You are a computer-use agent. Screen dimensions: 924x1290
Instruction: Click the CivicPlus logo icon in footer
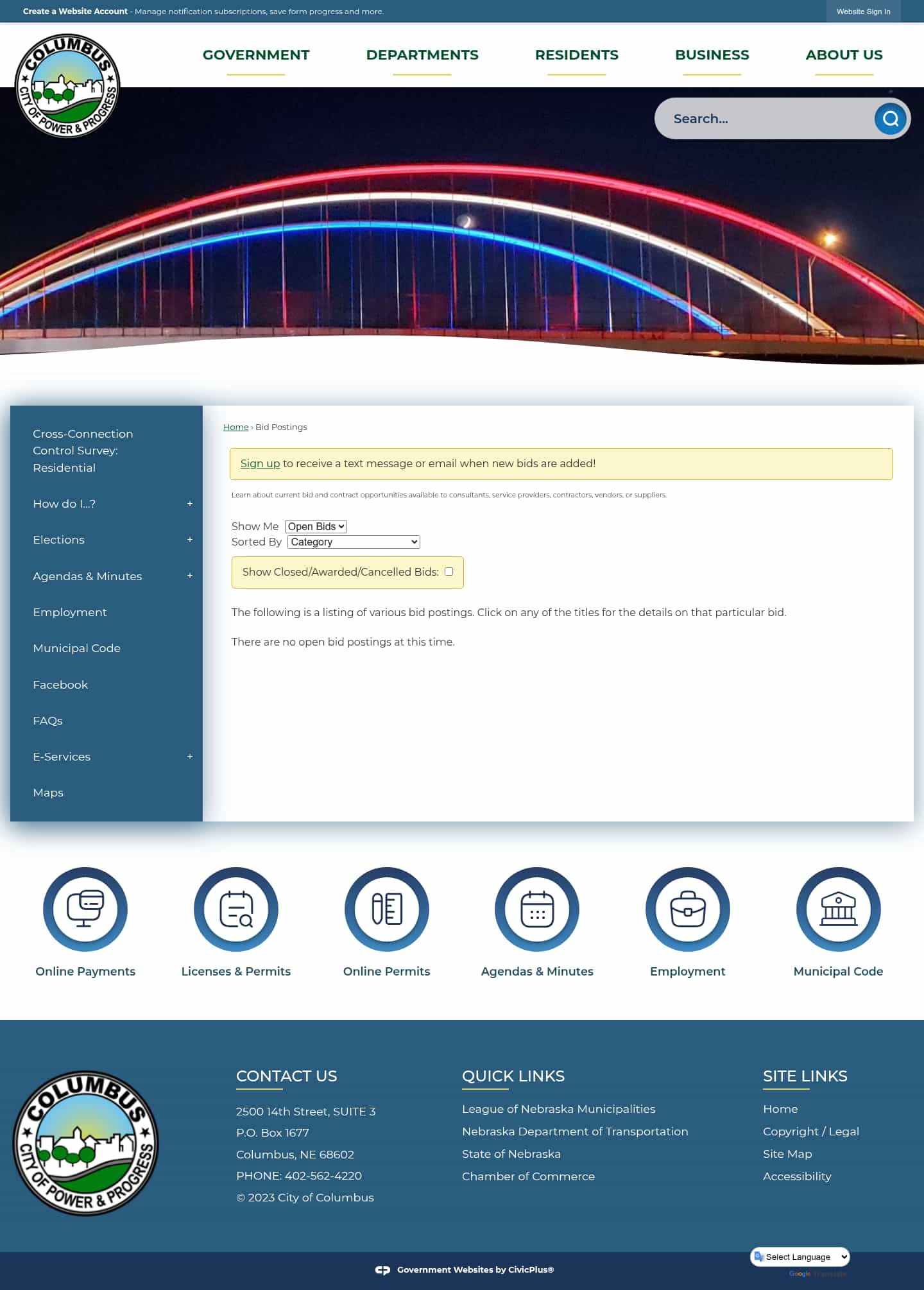click(x=382, y=1270)
